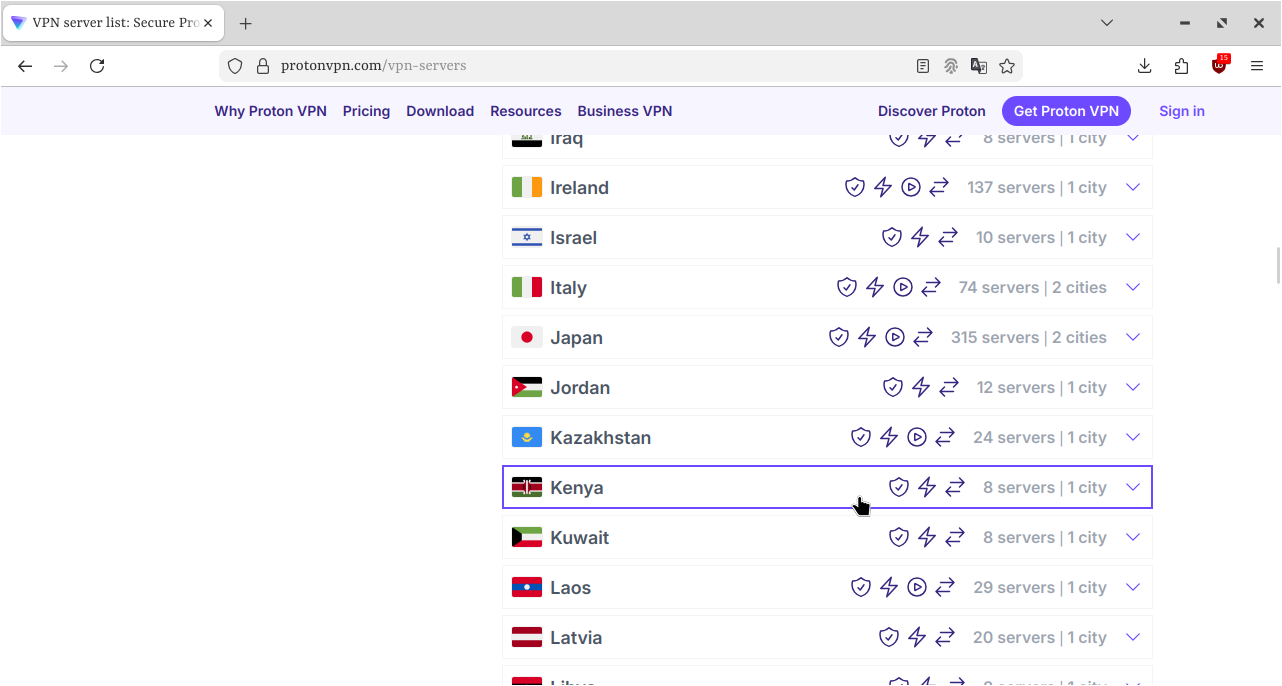Image resolution: width=1282 pixels, height=686 pixels.
Task: Click the '24 servers | 1 city' text
Action: tap(1040, 437)
